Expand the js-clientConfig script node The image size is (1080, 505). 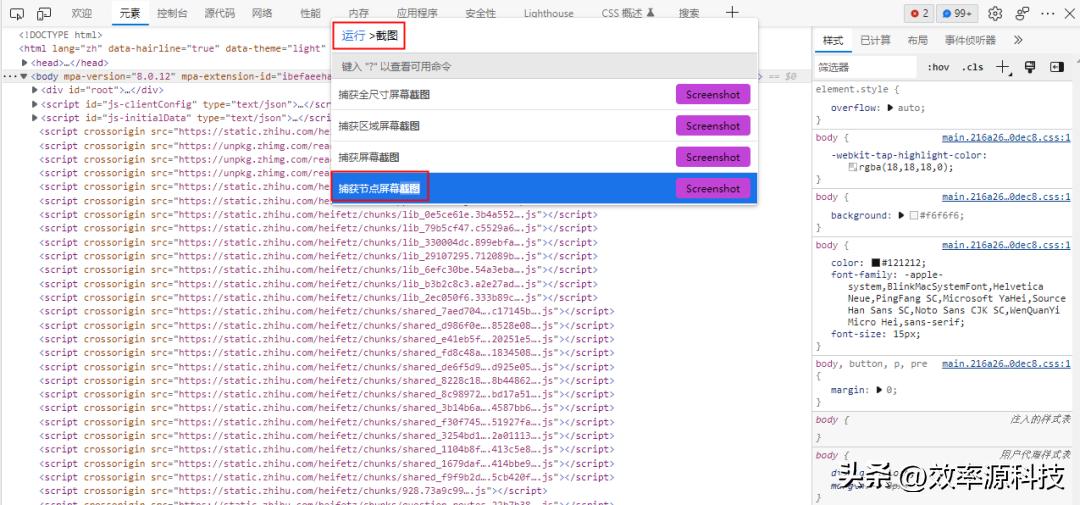click(x=35, y=104)
